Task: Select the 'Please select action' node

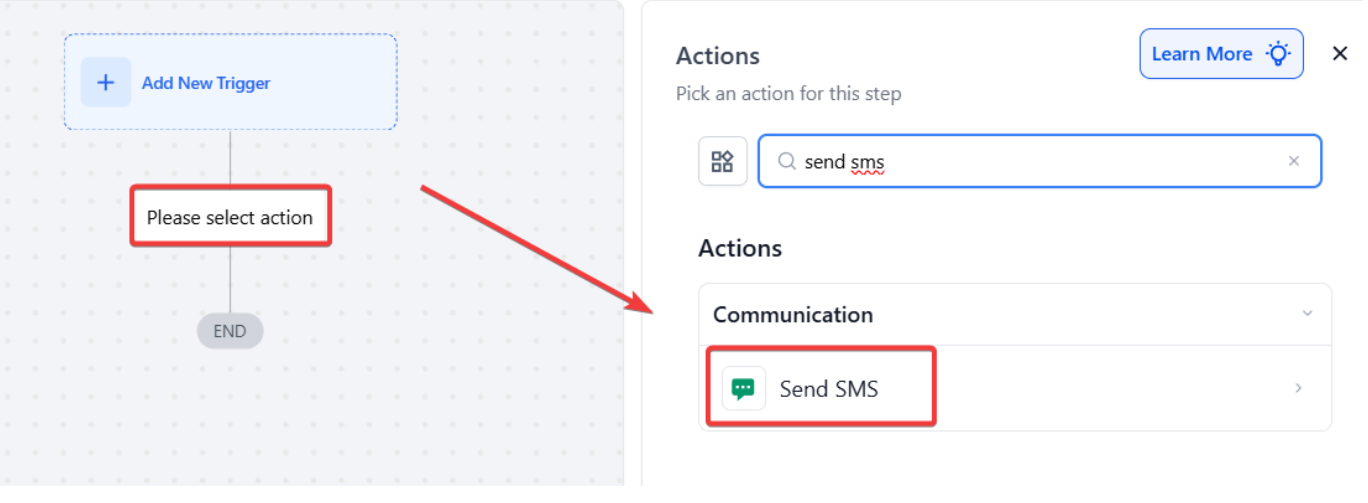Action: point(230,217)
